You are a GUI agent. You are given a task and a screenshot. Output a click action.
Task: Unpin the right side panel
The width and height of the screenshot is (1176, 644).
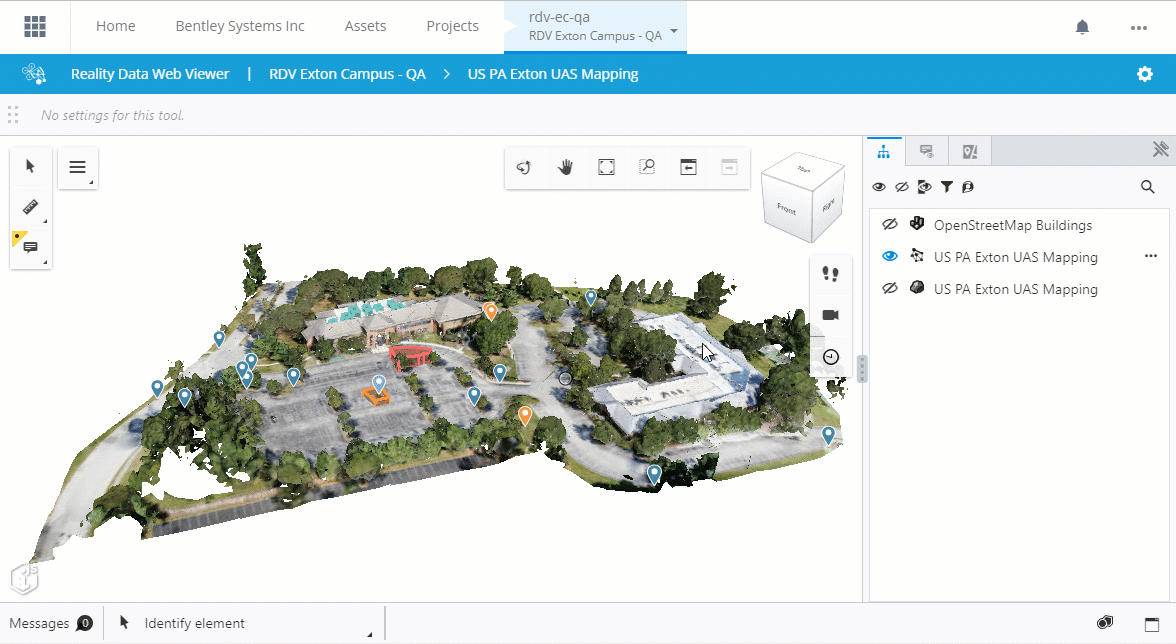click(1160, 150)
